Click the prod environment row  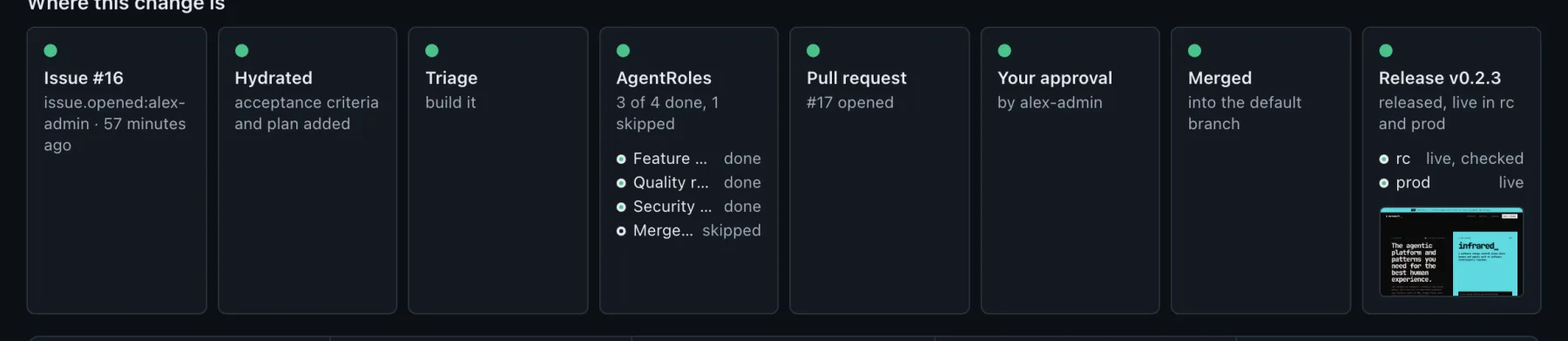[1451, 182]
